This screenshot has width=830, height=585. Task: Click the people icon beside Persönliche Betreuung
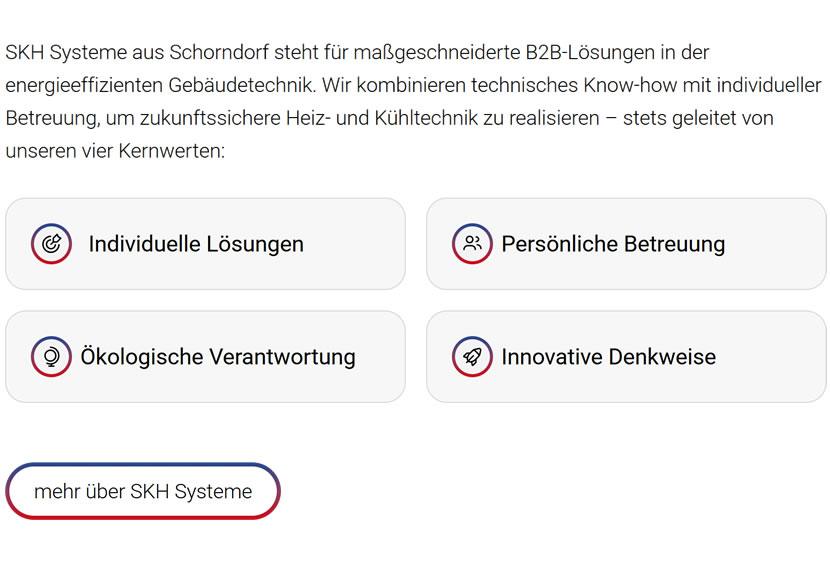(x=474, y=243)
